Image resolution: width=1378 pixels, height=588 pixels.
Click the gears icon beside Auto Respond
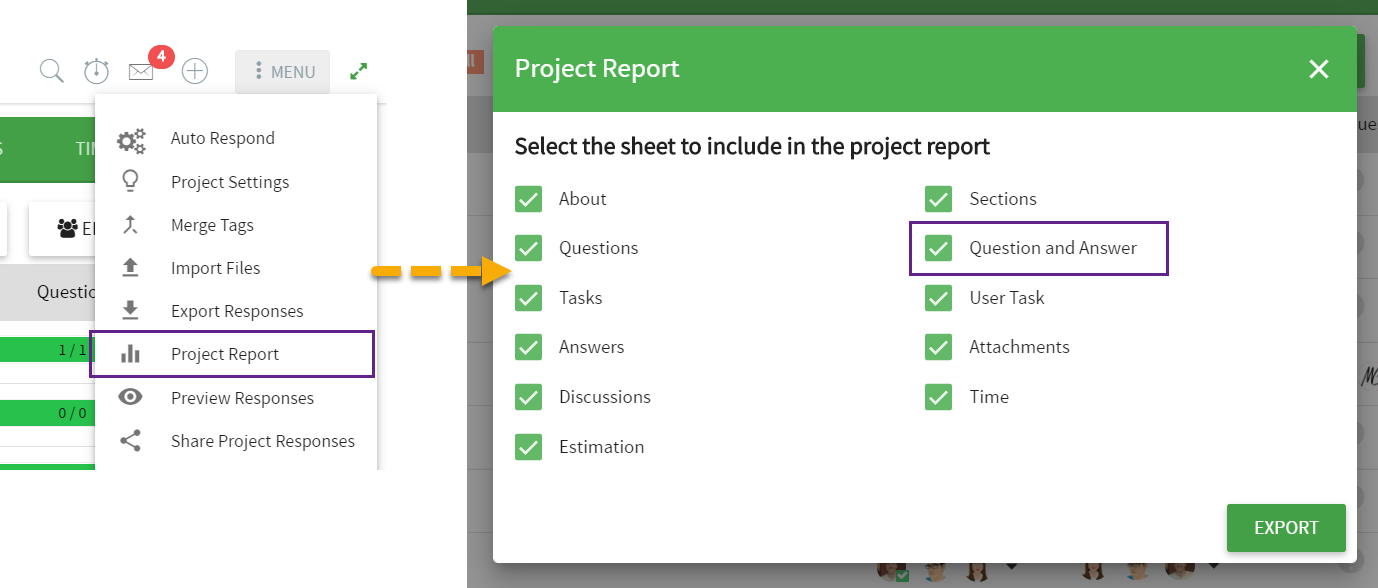131,139
